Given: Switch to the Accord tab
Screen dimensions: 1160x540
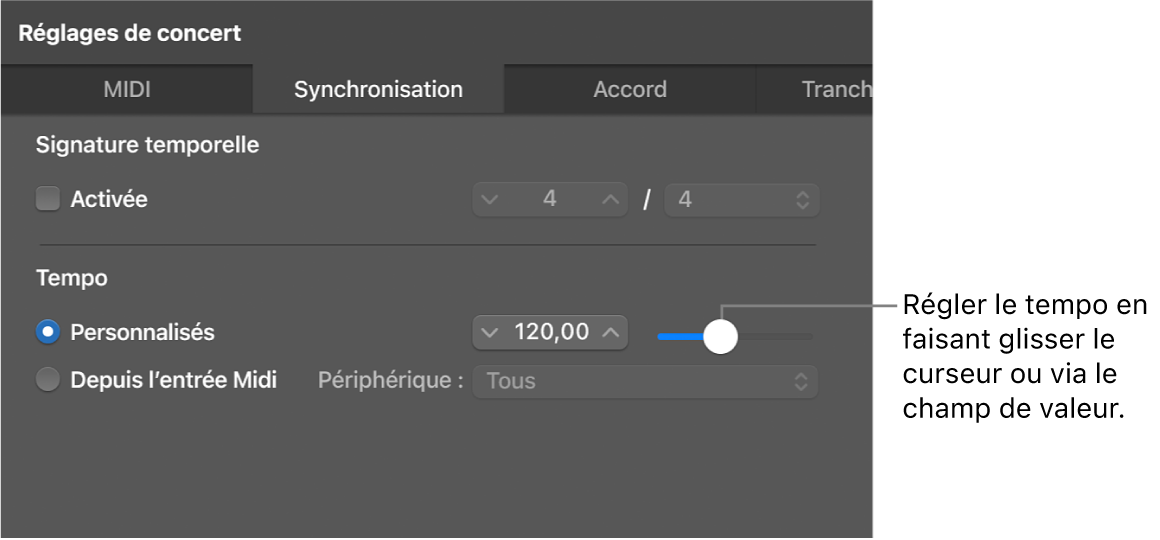Looking at the screenshot, I should [x=630, y=90].
